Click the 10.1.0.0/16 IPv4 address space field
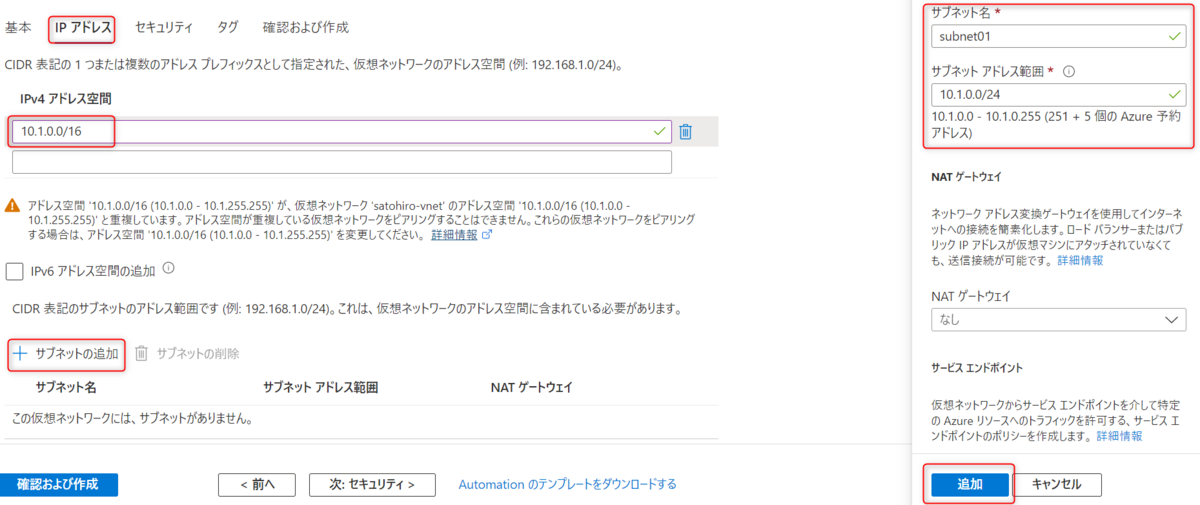This screenshot has height=505, width=1200. pos(341,132)
